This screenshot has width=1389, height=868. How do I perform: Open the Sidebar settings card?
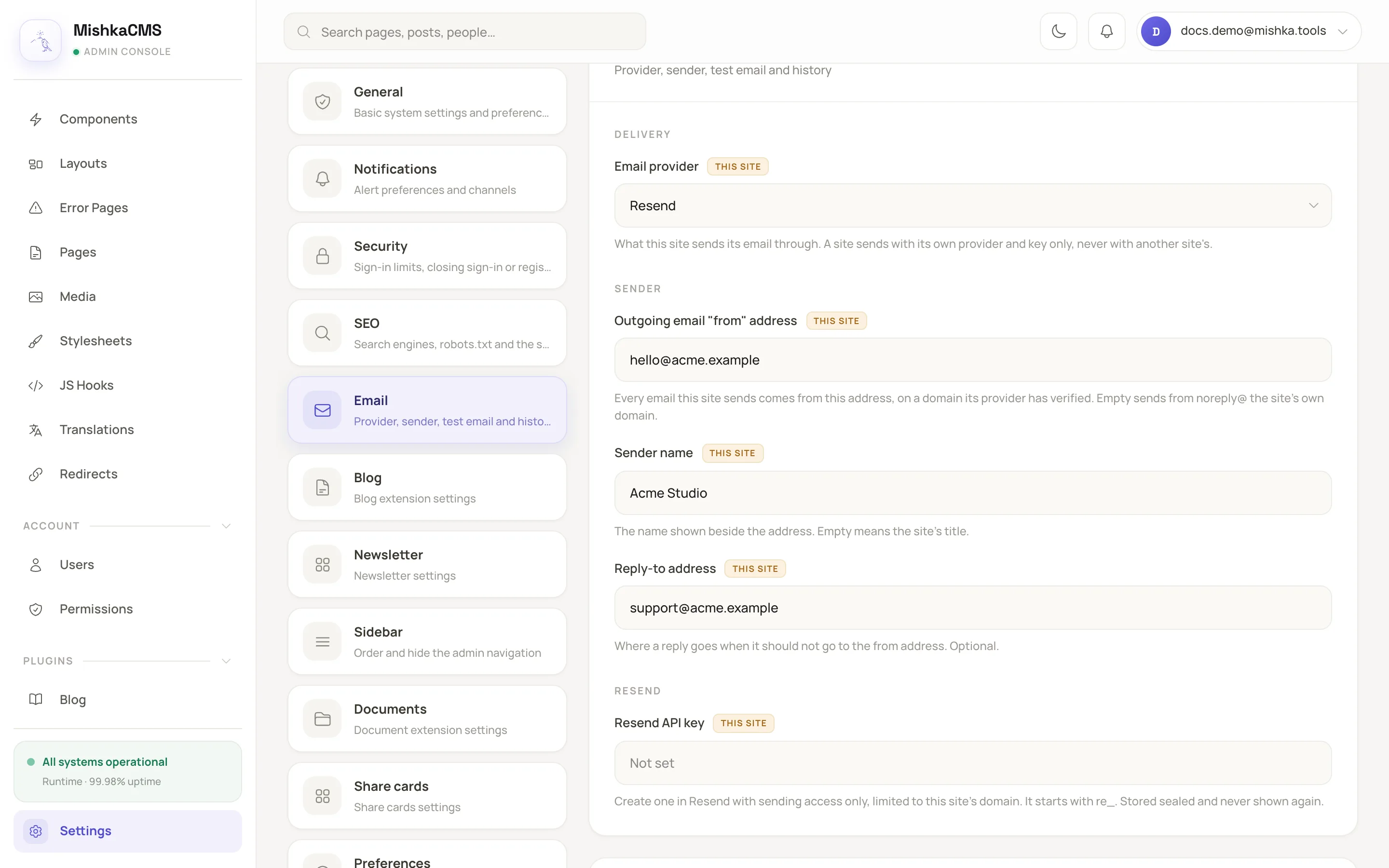point(427,641)
